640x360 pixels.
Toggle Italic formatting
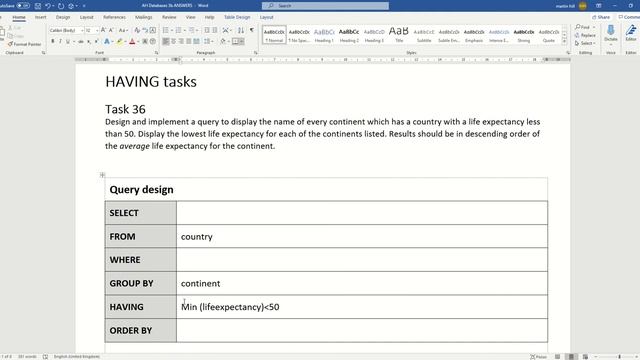tap(60, 41)
